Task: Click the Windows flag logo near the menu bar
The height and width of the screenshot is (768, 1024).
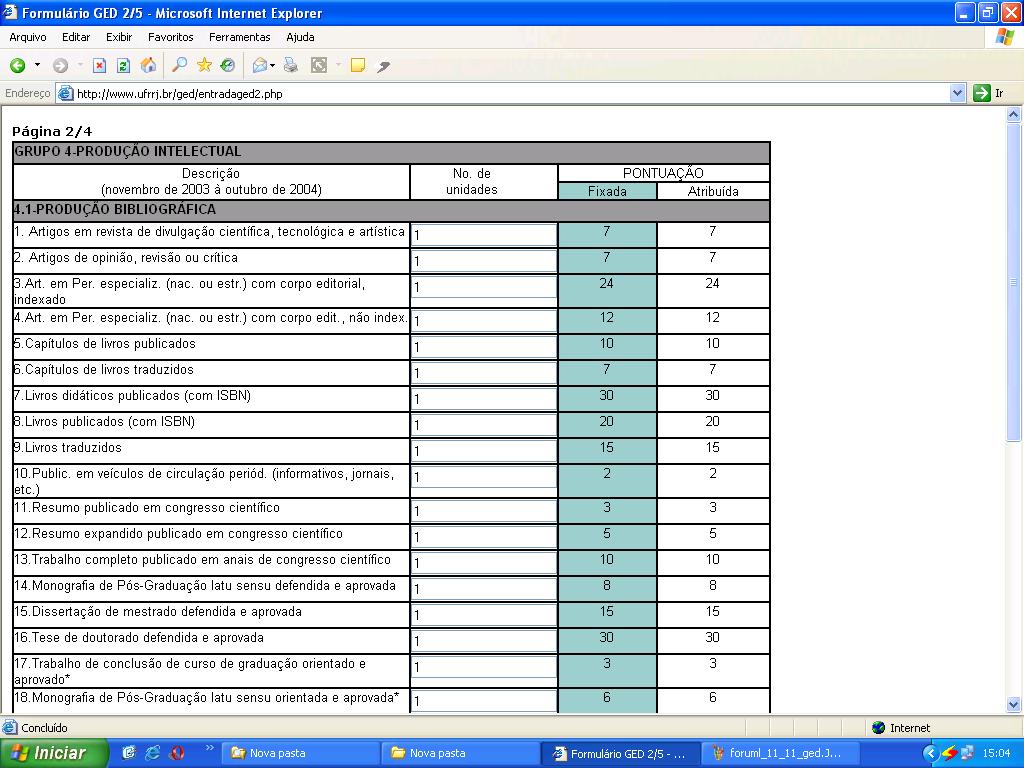Action: (1004, 37)
